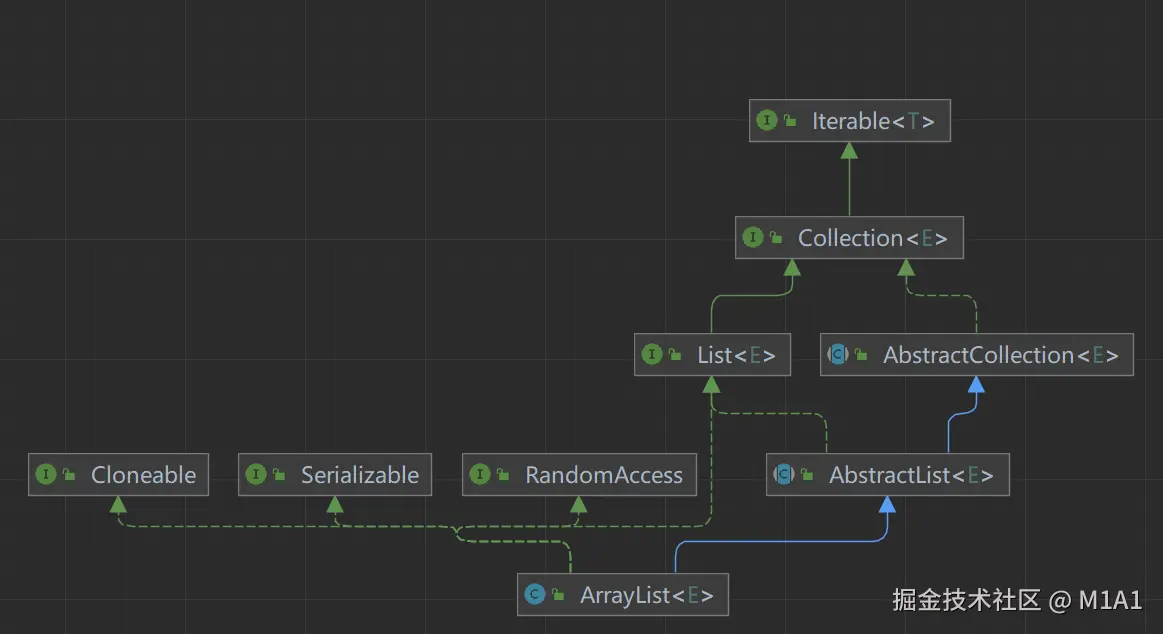Select the Serializable node text
Viewport: 1163px width, 634px height.
click(x=360, y=475)
